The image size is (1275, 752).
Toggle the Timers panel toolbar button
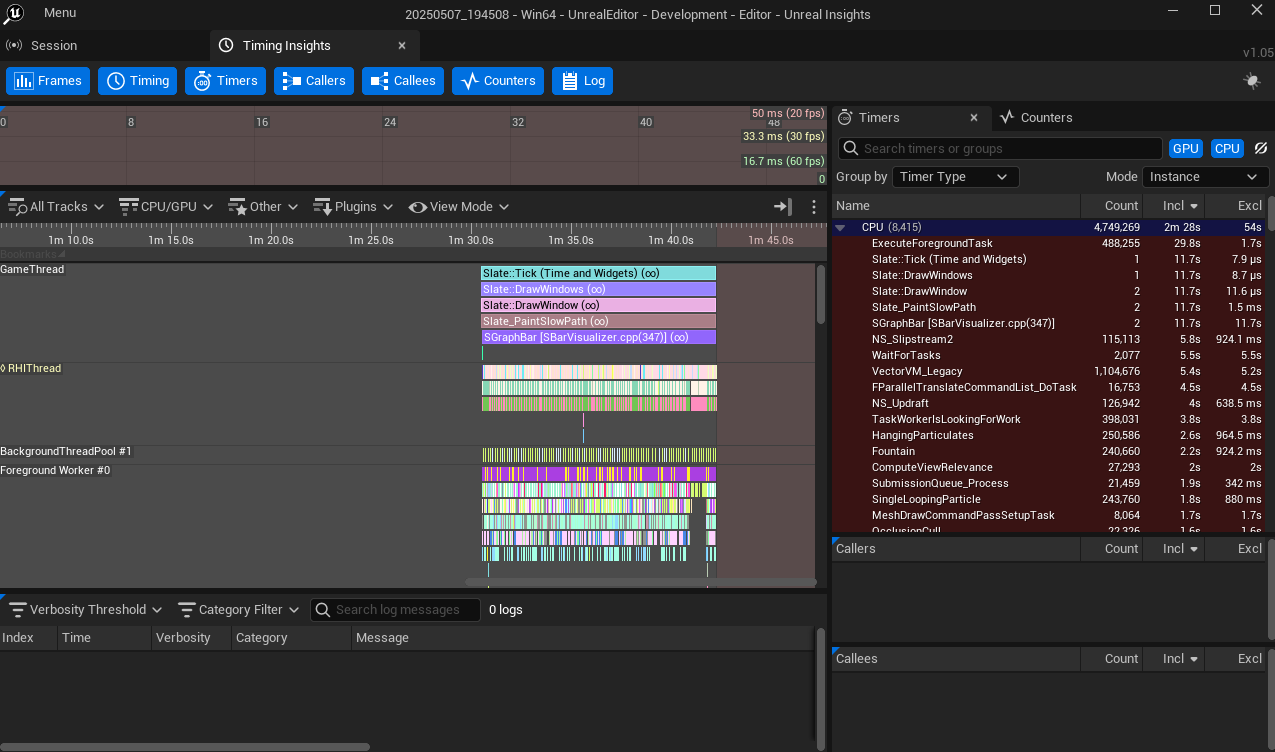(225, 81)
